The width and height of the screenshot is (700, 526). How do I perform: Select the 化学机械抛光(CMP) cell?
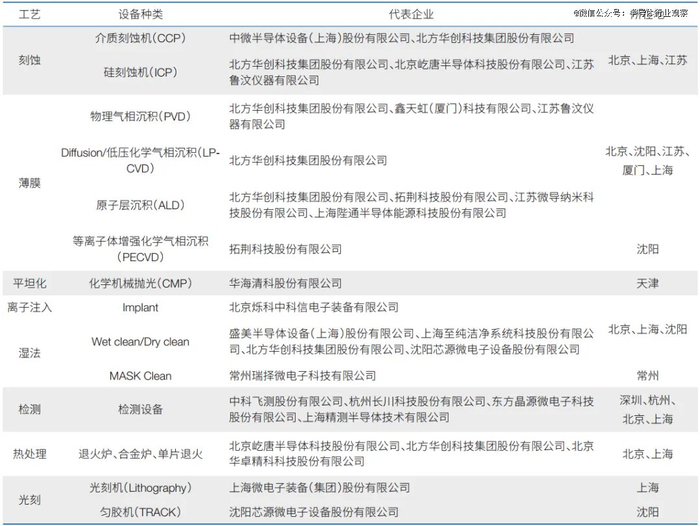(140, 283)
